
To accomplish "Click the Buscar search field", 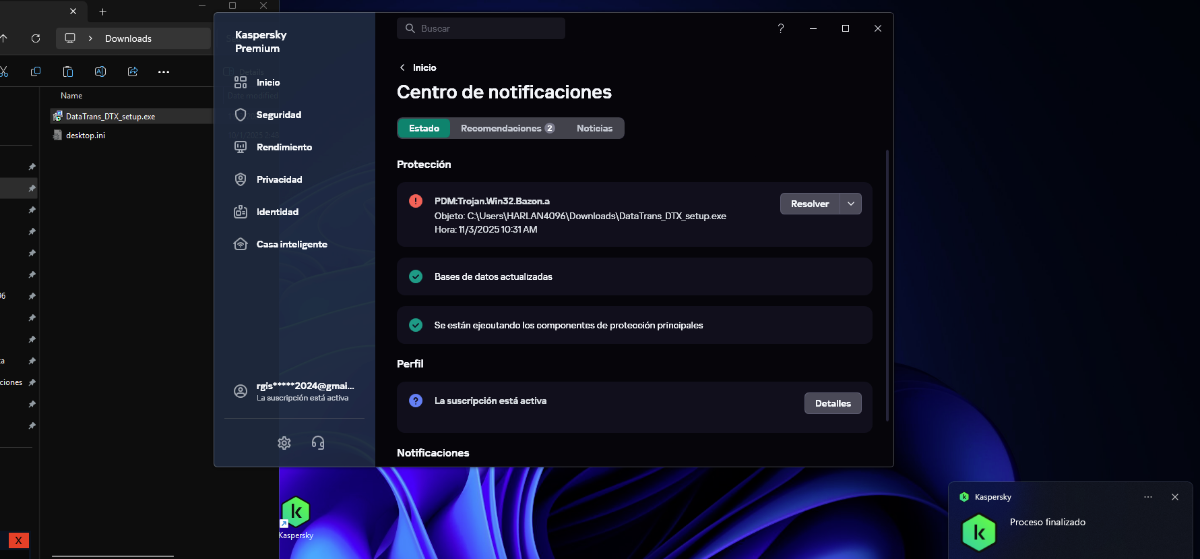I will point(481,29).
